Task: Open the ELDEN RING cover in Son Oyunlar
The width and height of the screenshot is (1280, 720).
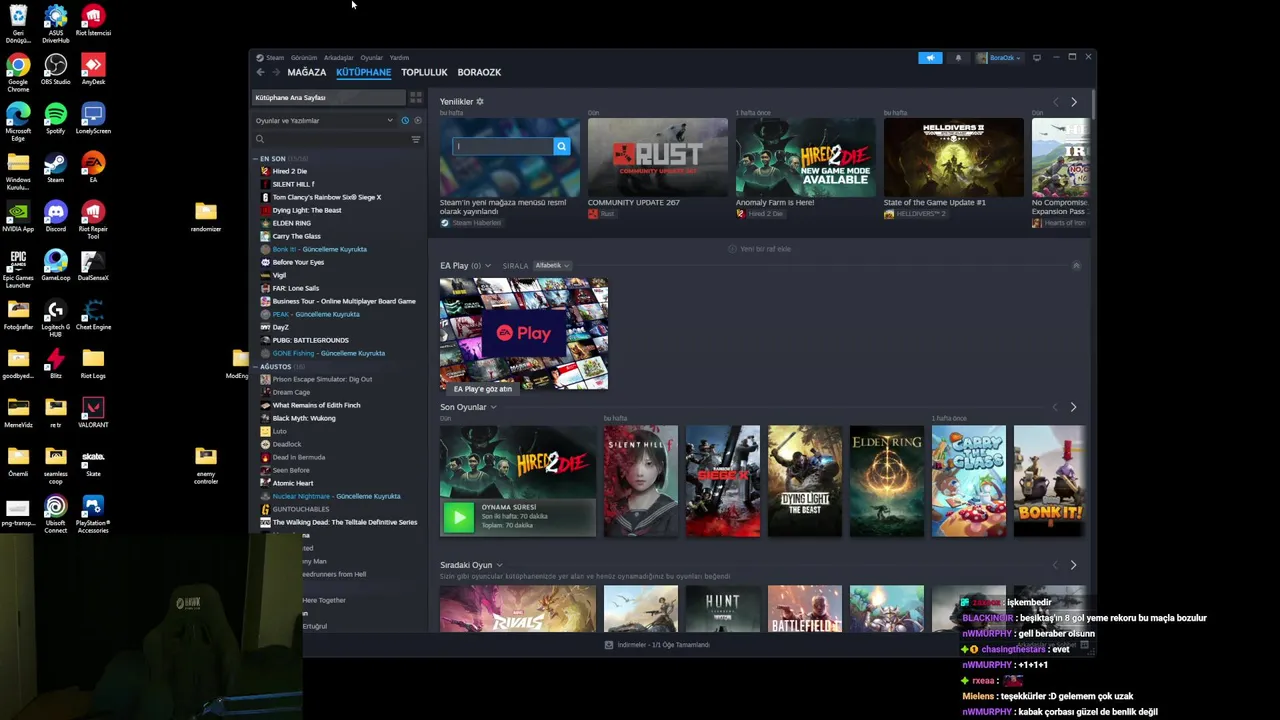Action: [x=887, y=481]
